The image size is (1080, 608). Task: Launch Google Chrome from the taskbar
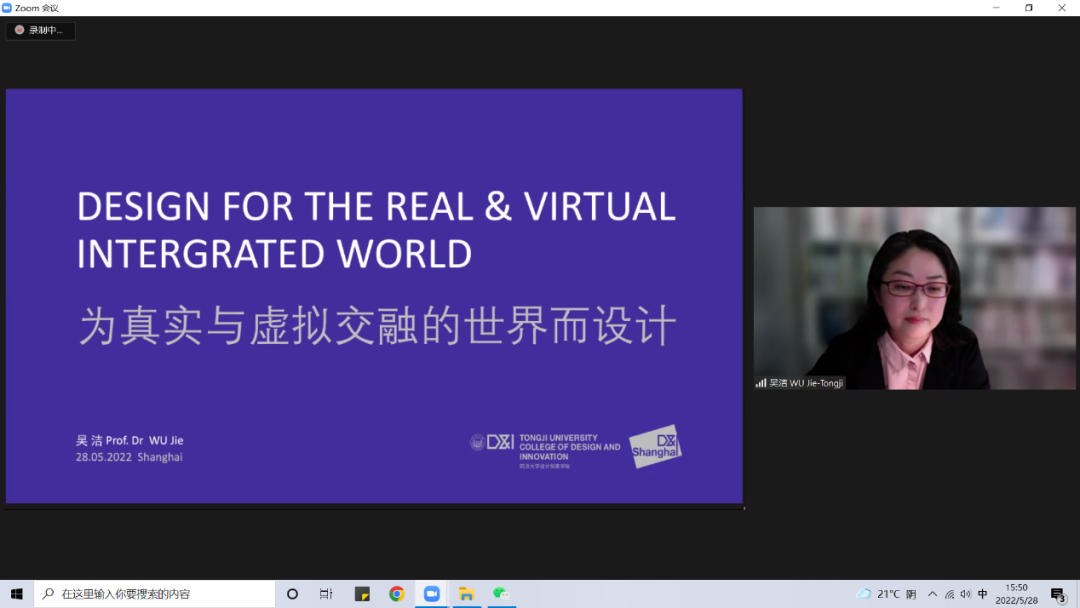click(x=397, y=594)
